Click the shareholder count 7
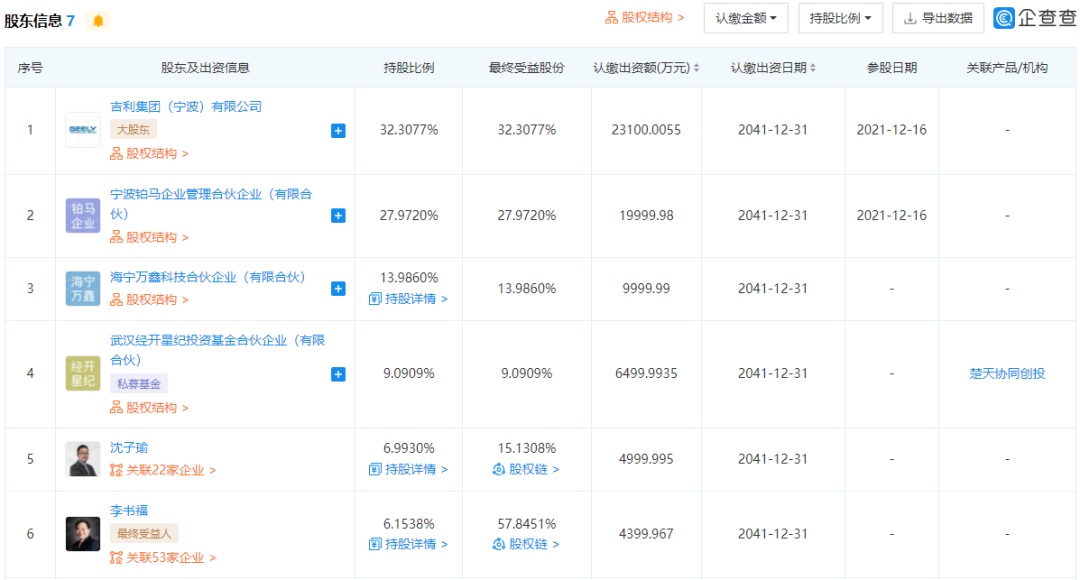Viewport: 1080px width, 580px height. point(70,21)
